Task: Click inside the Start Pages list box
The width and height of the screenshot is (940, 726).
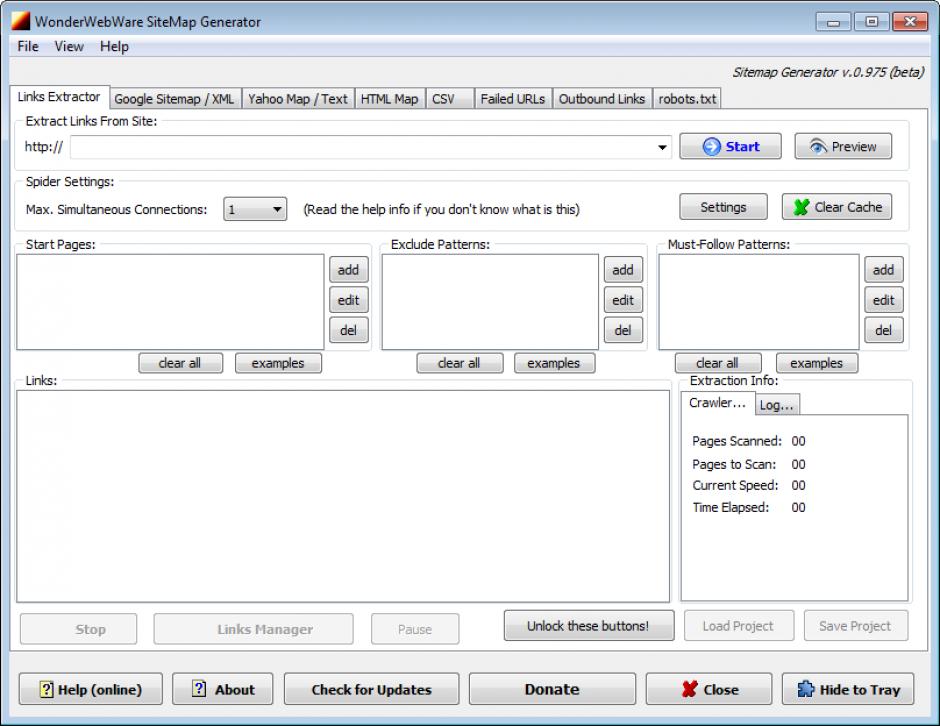Action: coord(170,302)
